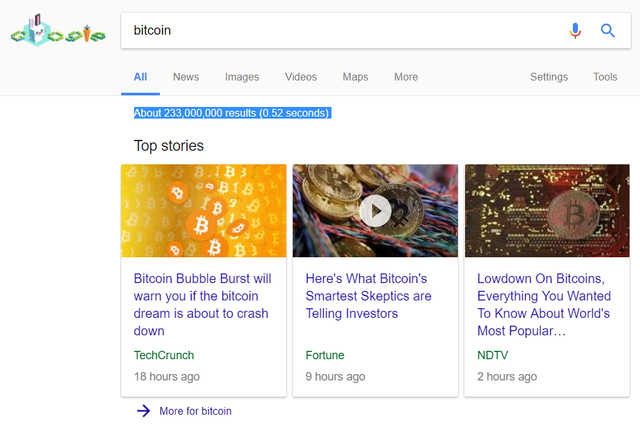Viewport: 640px width, 432px height.
Task: Open the Google doodle logo
Action: (58, 30)
